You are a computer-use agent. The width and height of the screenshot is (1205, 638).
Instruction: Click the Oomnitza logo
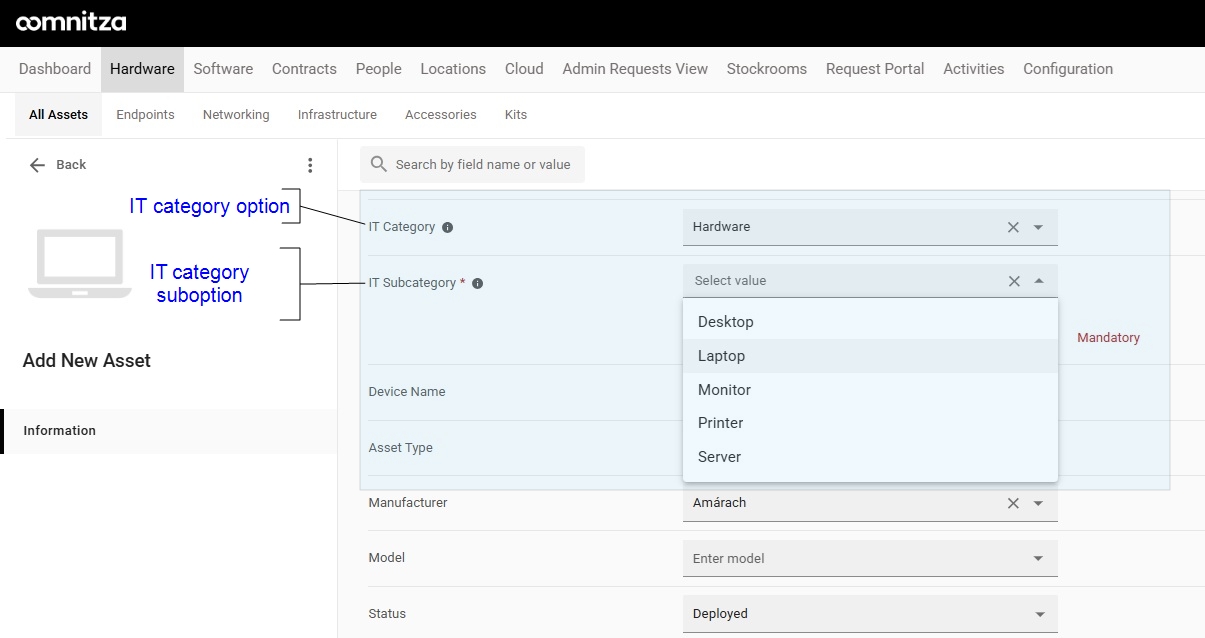tap(71, 22)
